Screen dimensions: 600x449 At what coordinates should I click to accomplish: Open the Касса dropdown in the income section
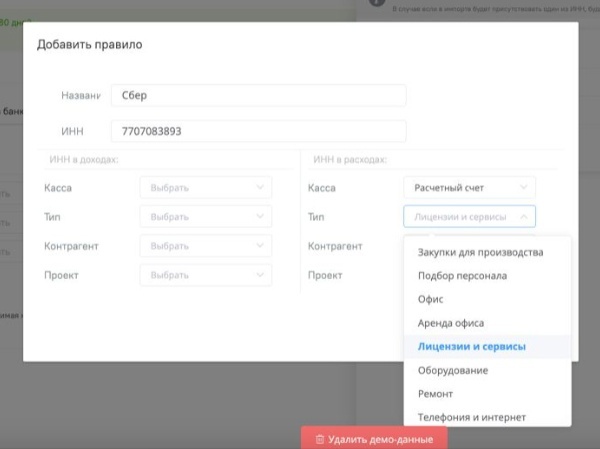(x=206, y=188)
